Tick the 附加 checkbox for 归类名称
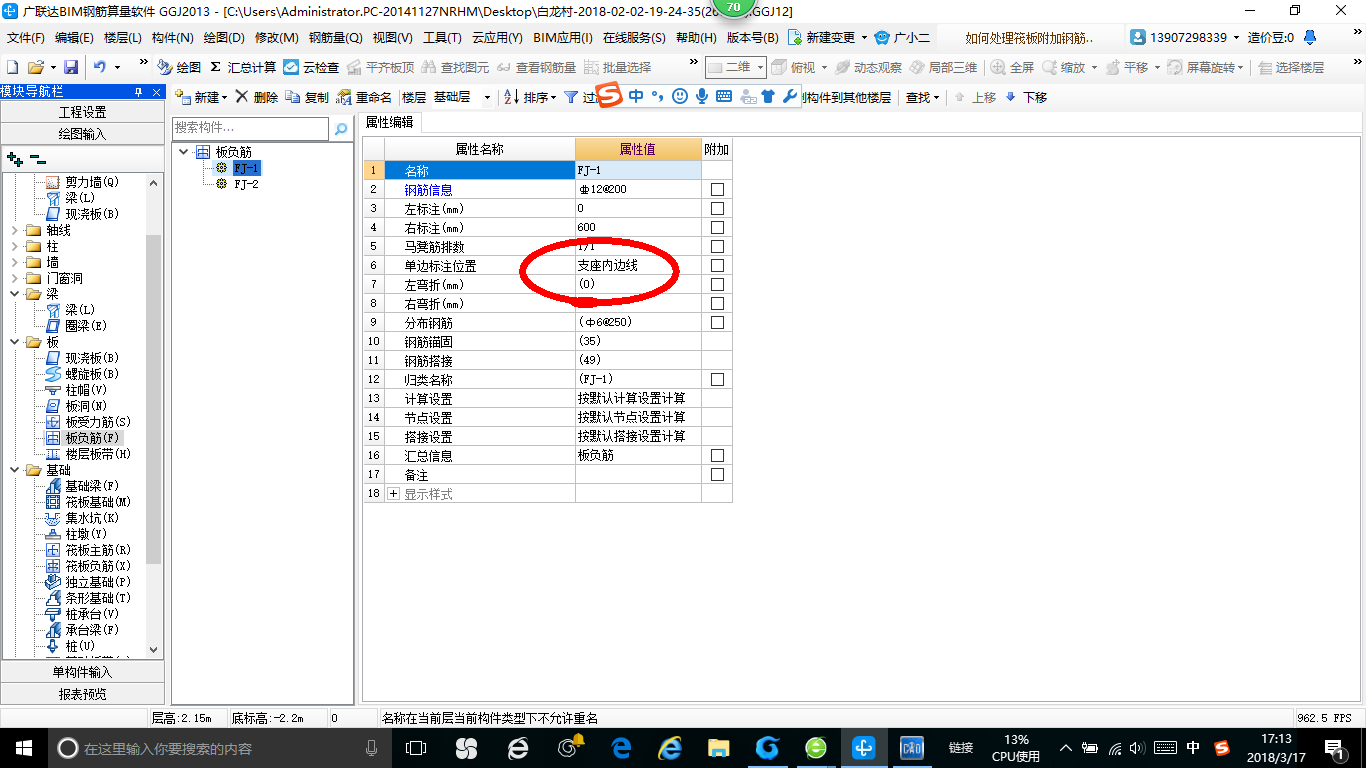The width and height of the screenshot is (1366, 768). [717, 380]
